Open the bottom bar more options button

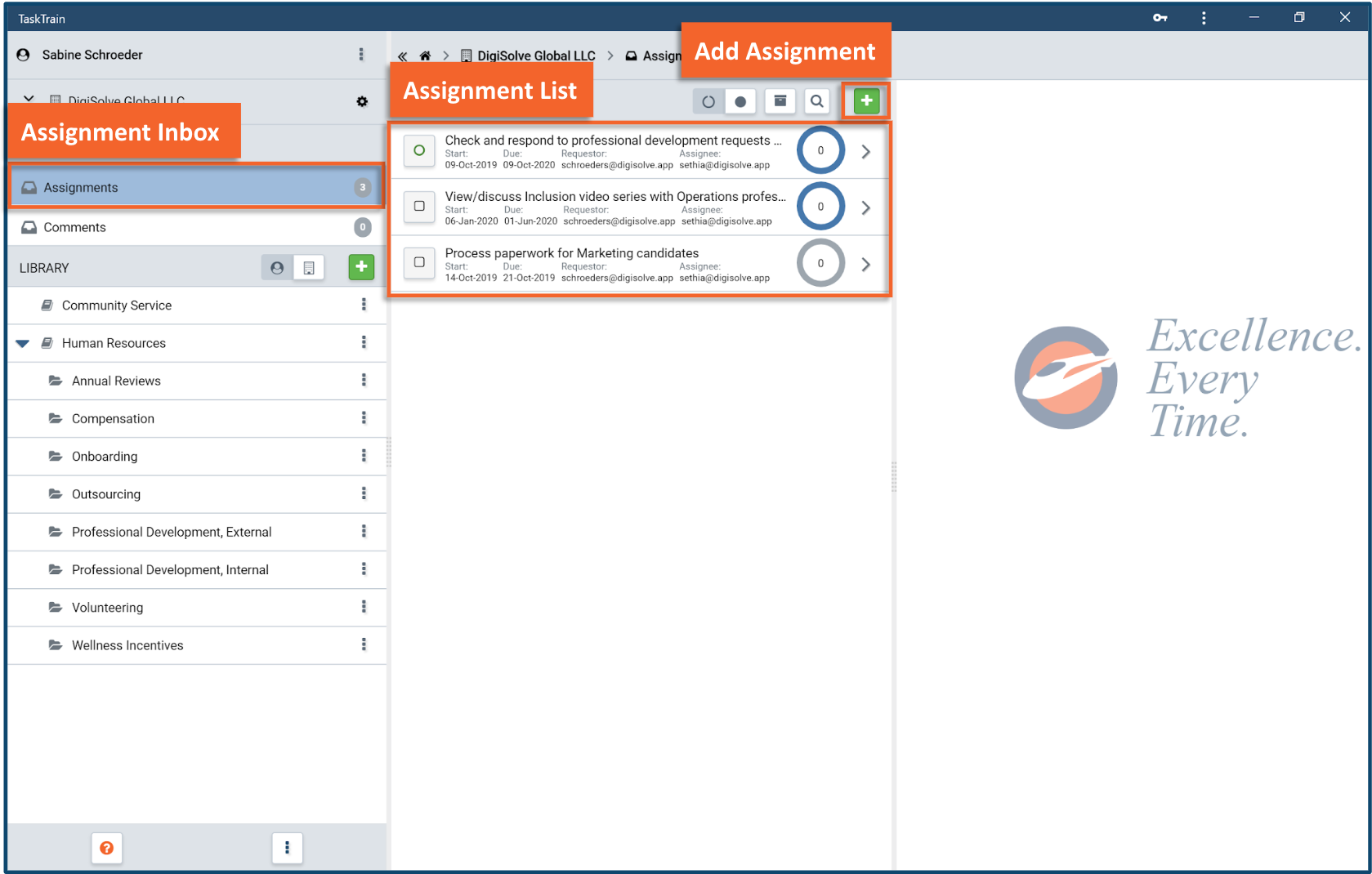coord(287,848)
